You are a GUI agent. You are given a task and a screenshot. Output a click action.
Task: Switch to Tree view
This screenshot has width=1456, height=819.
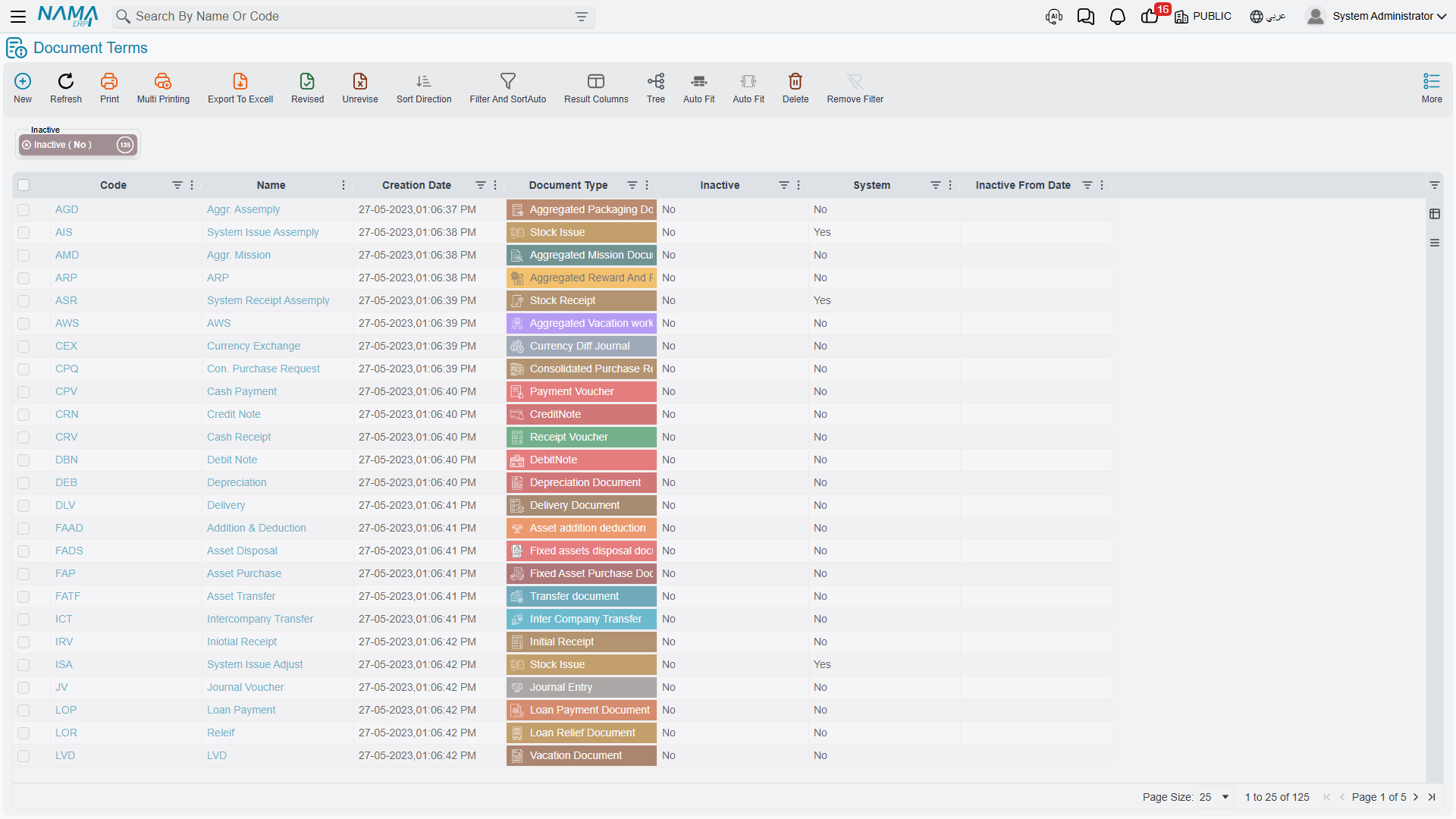pos(656,81)
